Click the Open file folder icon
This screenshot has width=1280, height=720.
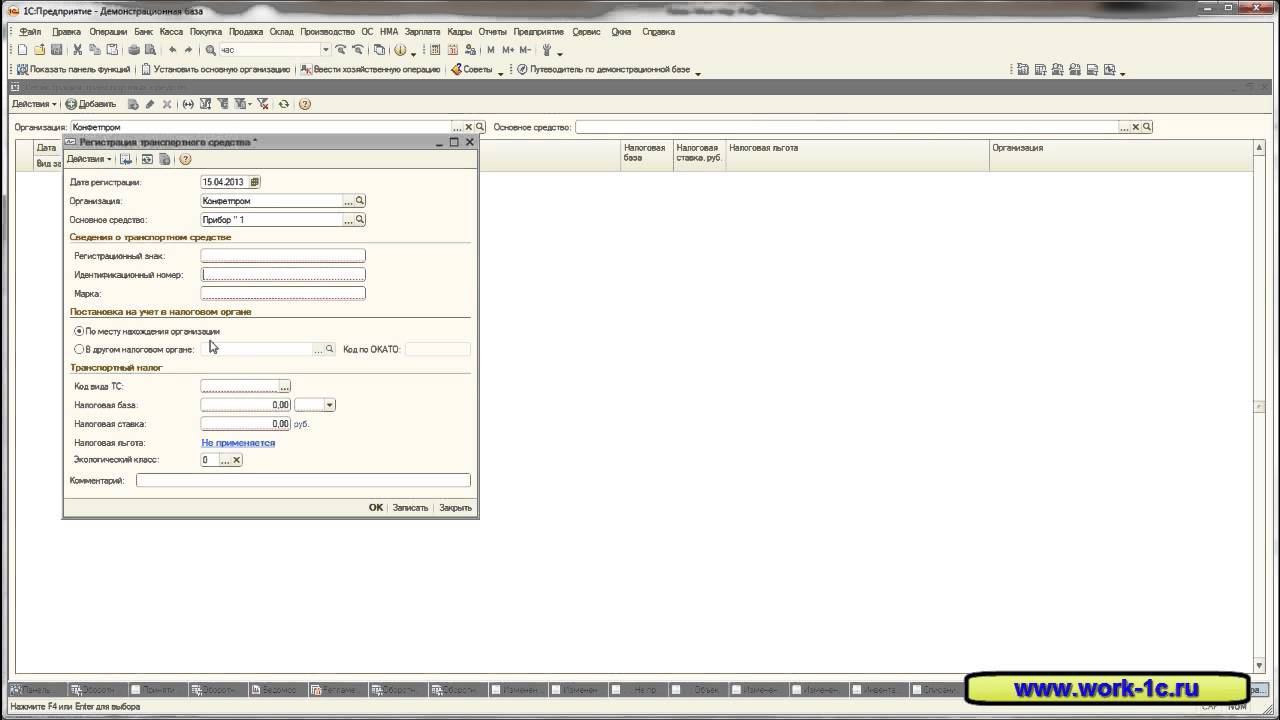click(x=40, y=50)
